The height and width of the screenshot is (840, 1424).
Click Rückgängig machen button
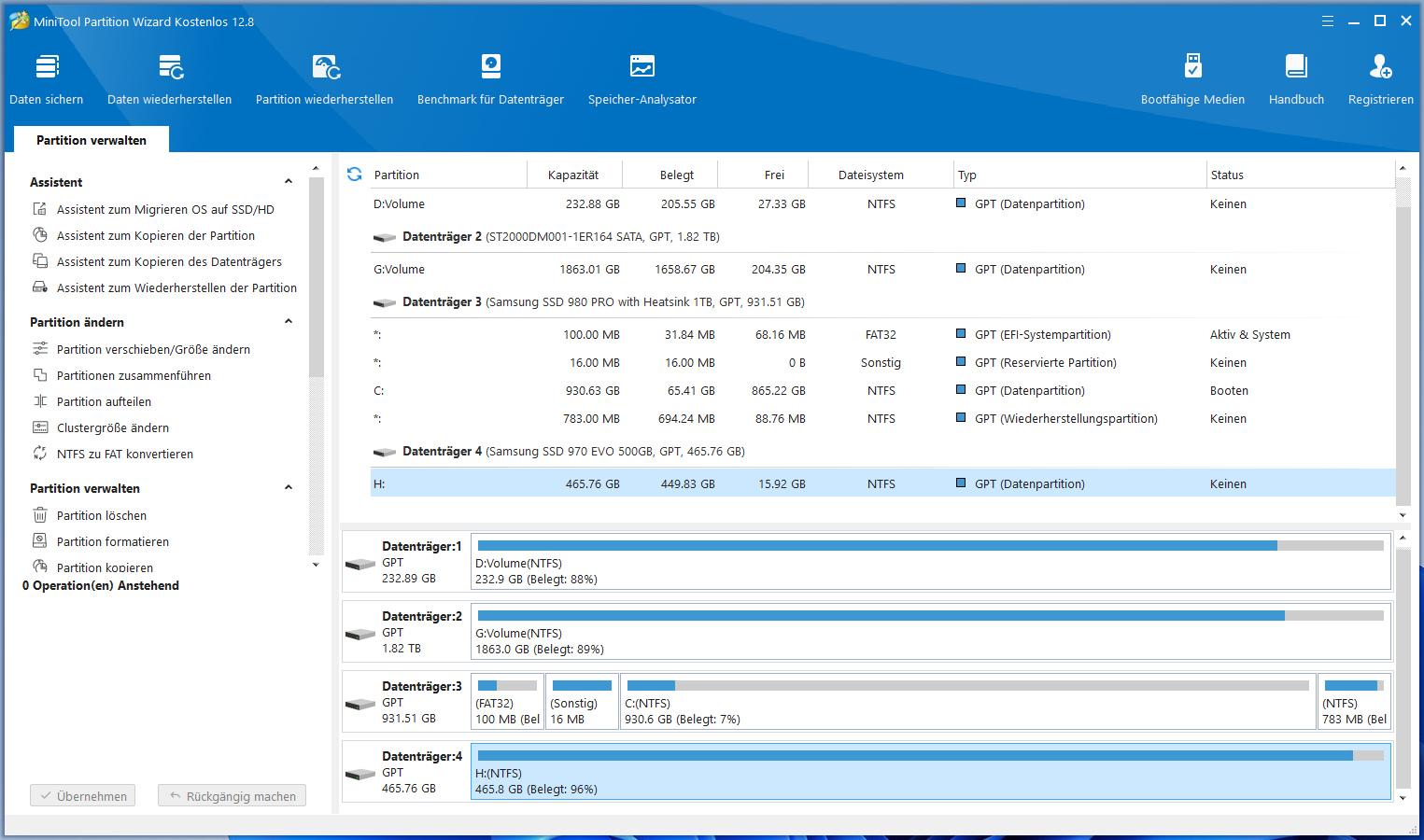click(x=232, y=796)
